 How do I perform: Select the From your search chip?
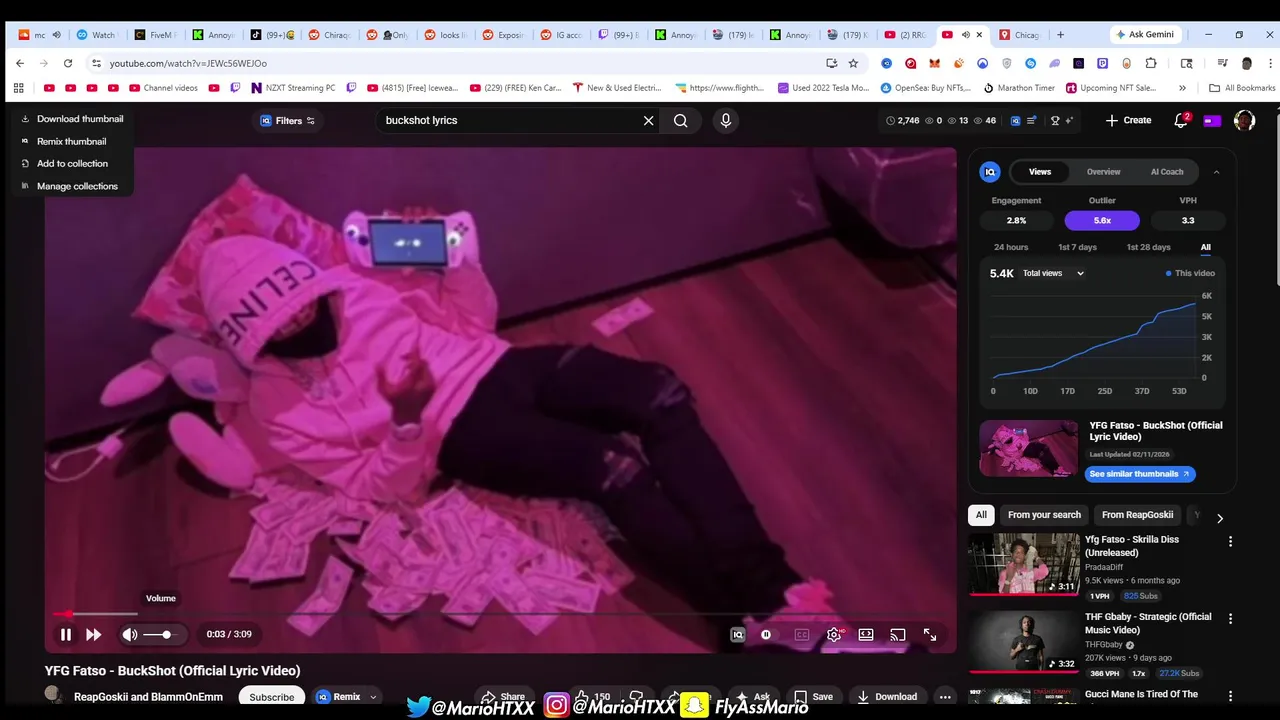point(1044,515)
